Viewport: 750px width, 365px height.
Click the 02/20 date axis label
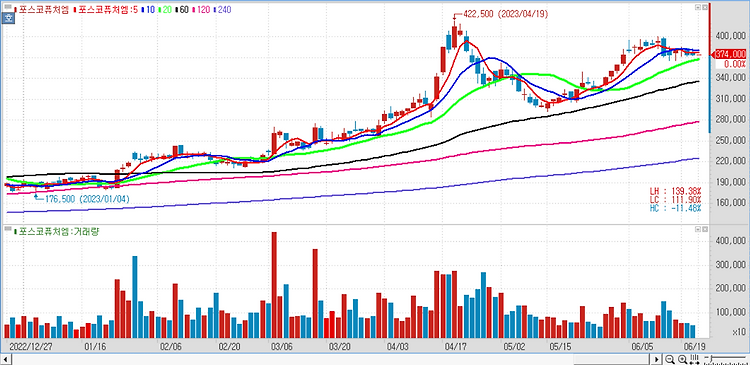click(x=229, y=346)
